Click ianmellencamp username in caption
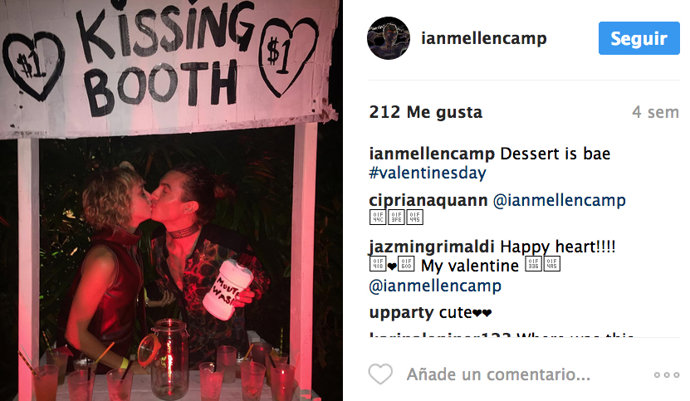Viewport: 690px width, 401px height. tap(432, 154)
